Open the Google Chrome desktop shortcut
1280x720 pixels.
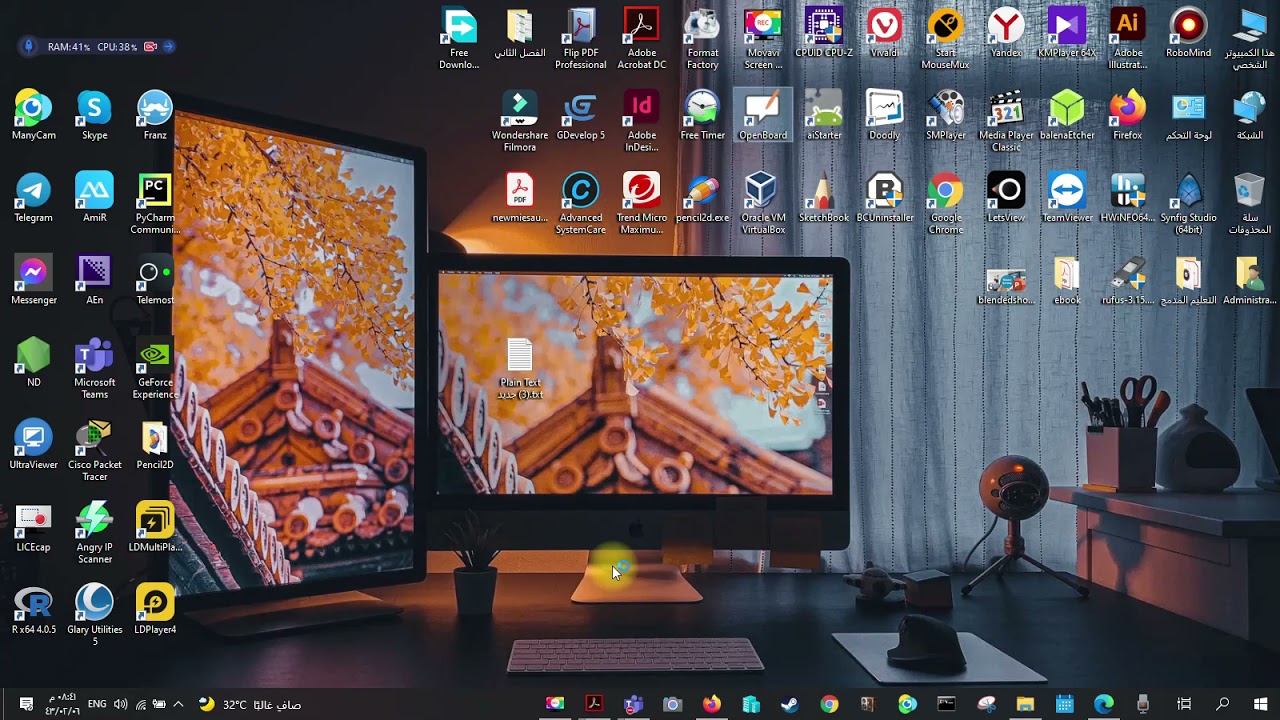(945, 203)
